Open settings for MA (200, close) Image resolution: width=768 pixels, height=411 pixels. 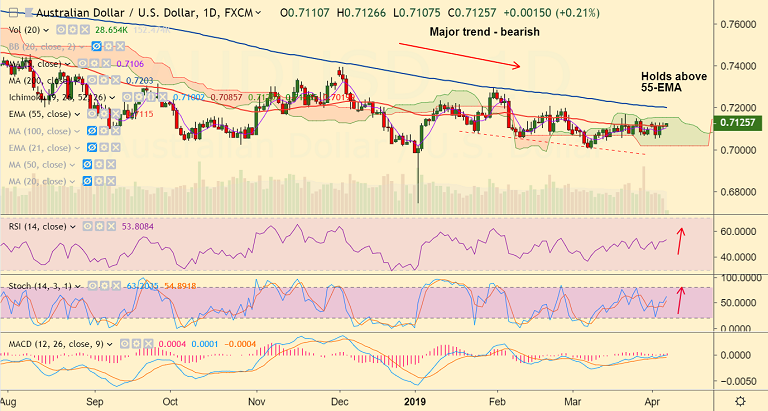pyautogui.click(x=104, y=80)
